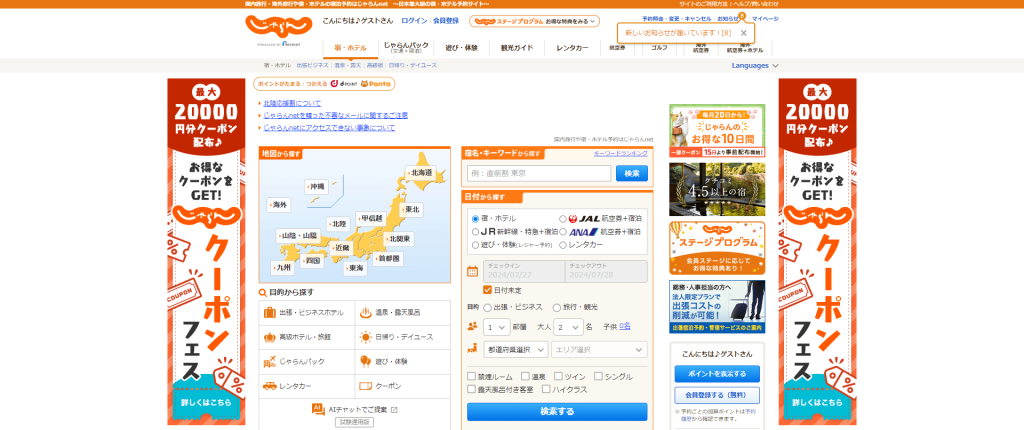The height and width of the screenshot is (430, 1024).
Task: Click the 高級ホテル・旅館 crown icon
Action: click(x=269, y=337)
